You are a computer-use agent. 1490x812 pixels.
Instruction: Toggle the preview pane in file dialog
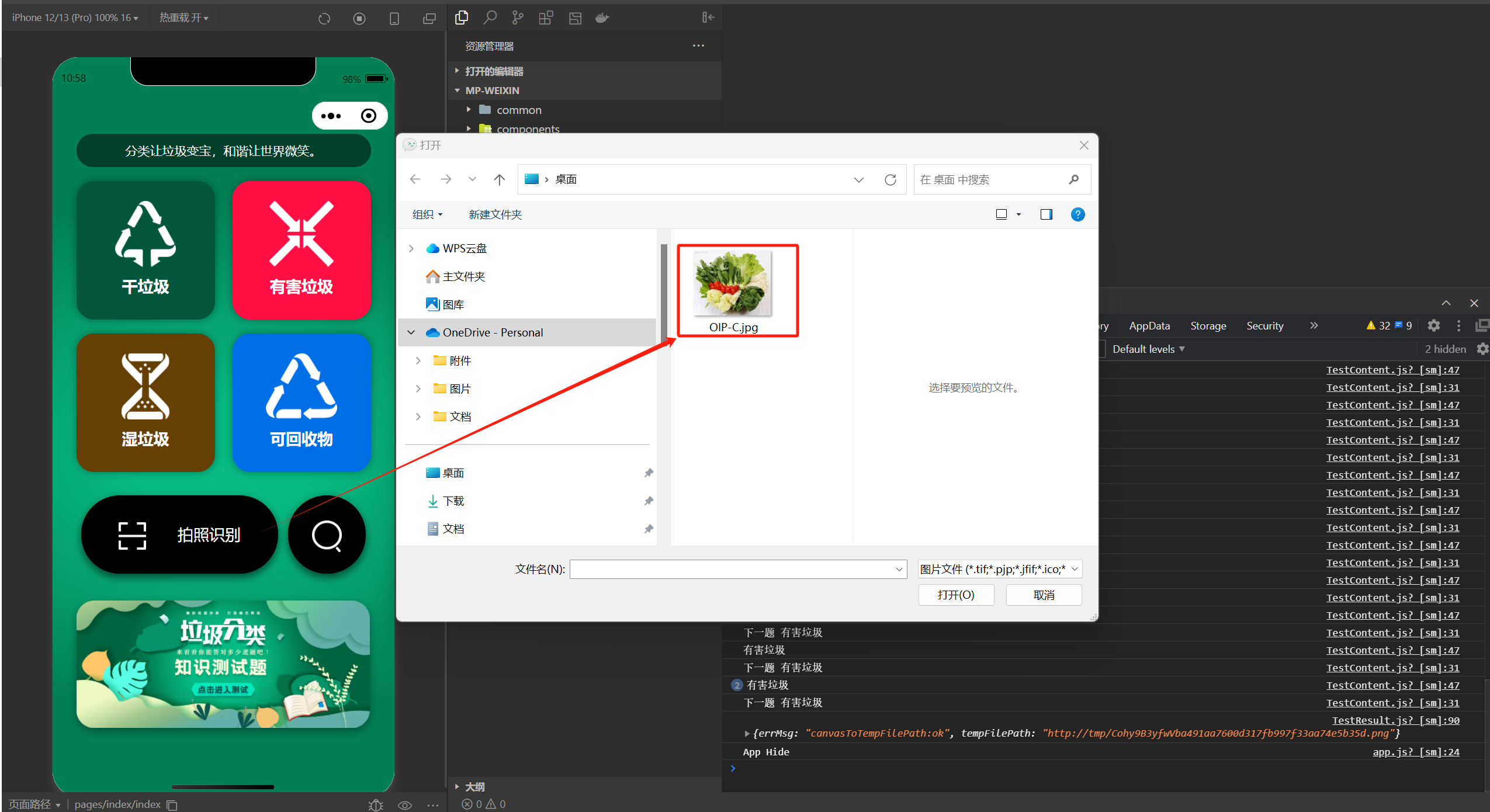1046,214
